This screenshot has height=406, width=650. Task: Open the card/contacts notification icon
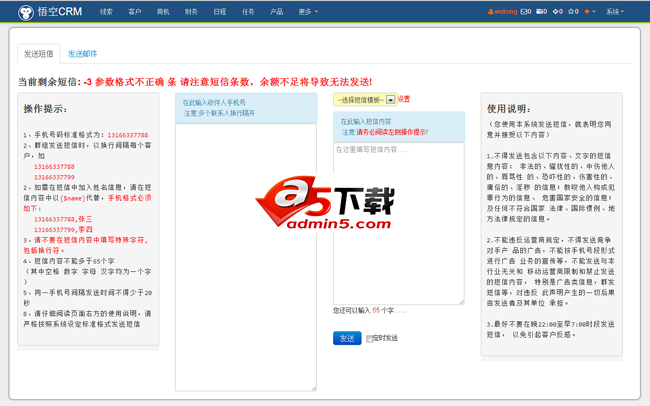click(541, 12)
